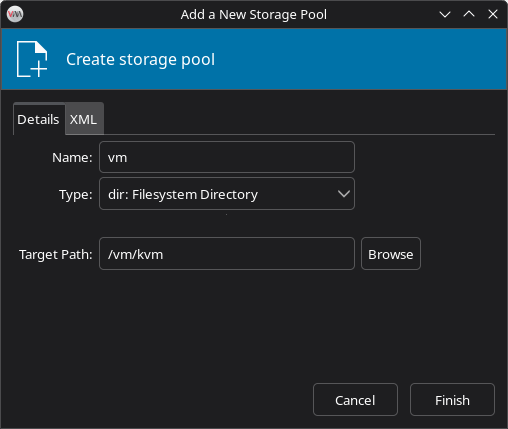Click the Name: label
508x429 pixels.
[72, 157]
